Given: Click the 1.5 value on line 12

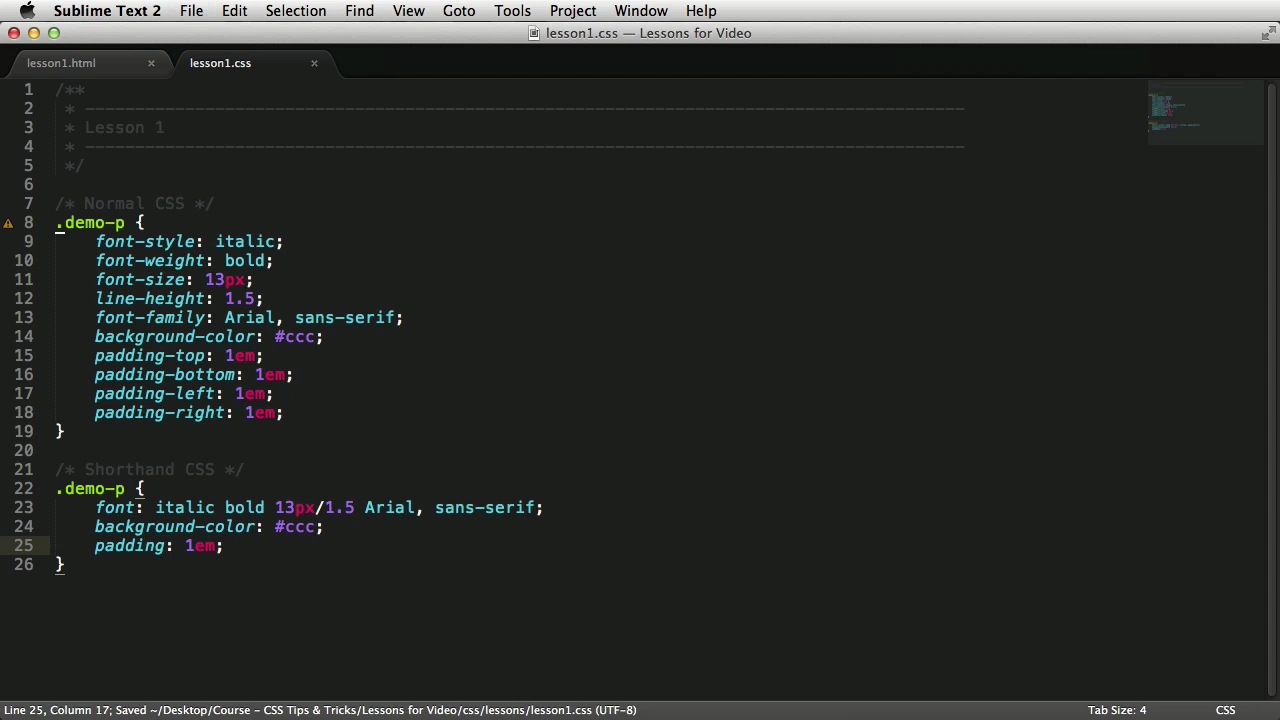Looking at the screenshot, I should click(240, 299).
